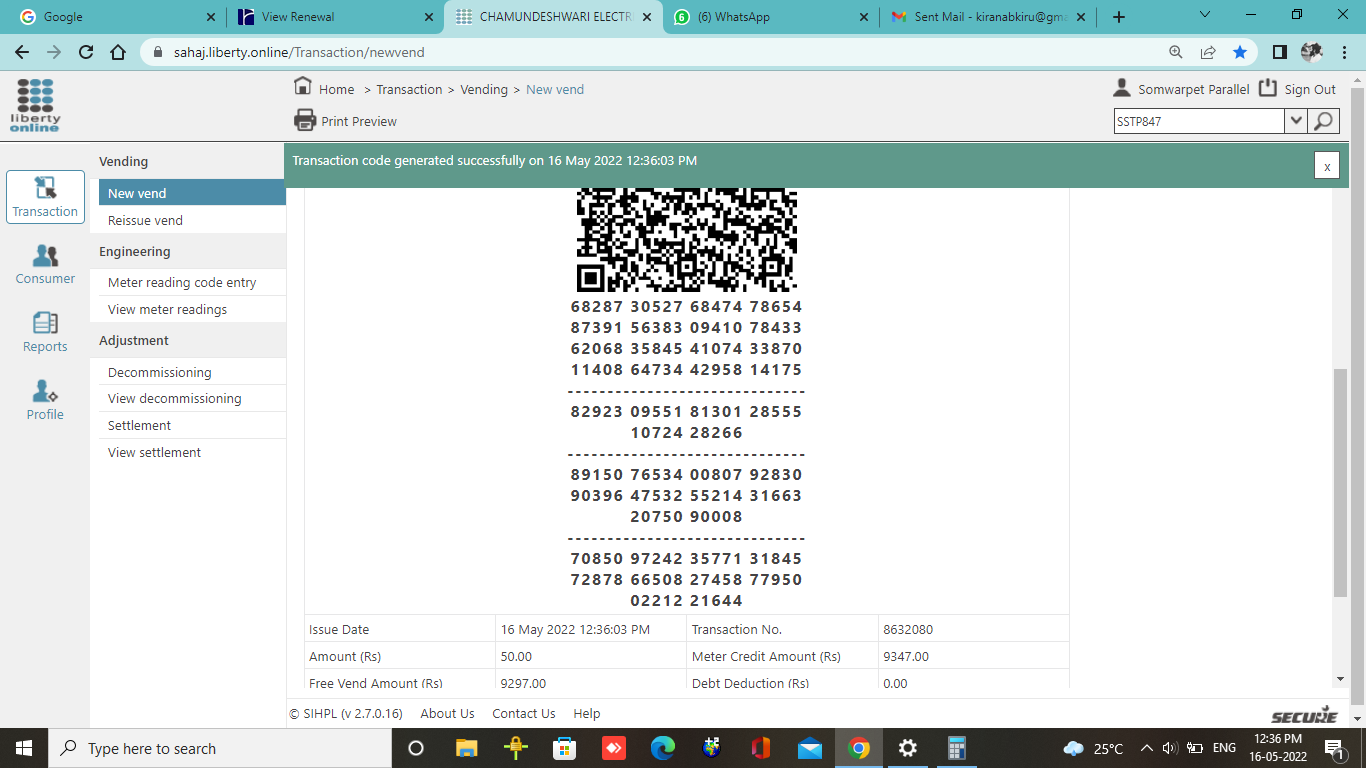
Task: Click the Print Preview link
Action: (x=359, y=121)
